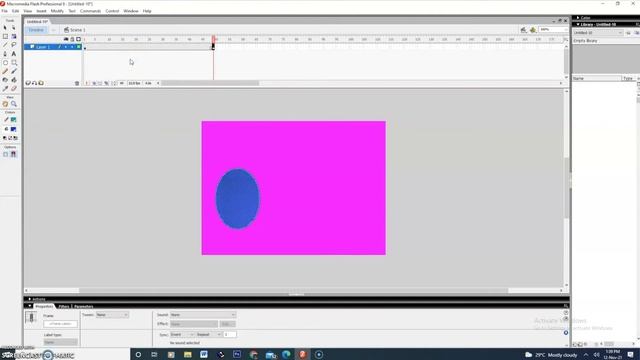Viewport: 640px width, 360px height.
Task: Open the Repeat dropdown
Action: click(x=209, y=334)
